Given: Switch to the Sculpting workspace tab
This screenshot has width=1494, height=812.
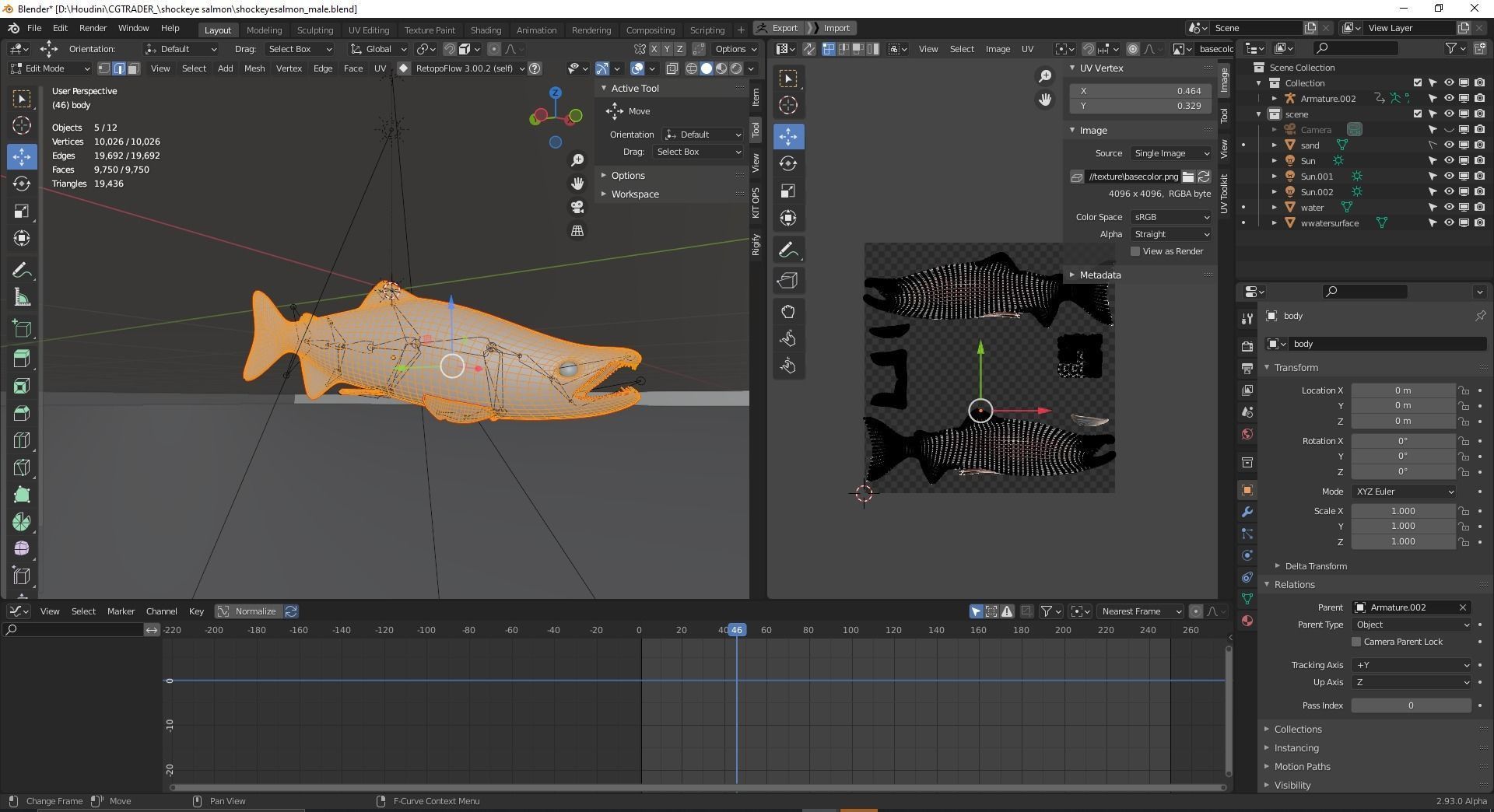Looking at the screenshot, I should tap(314, 30).
